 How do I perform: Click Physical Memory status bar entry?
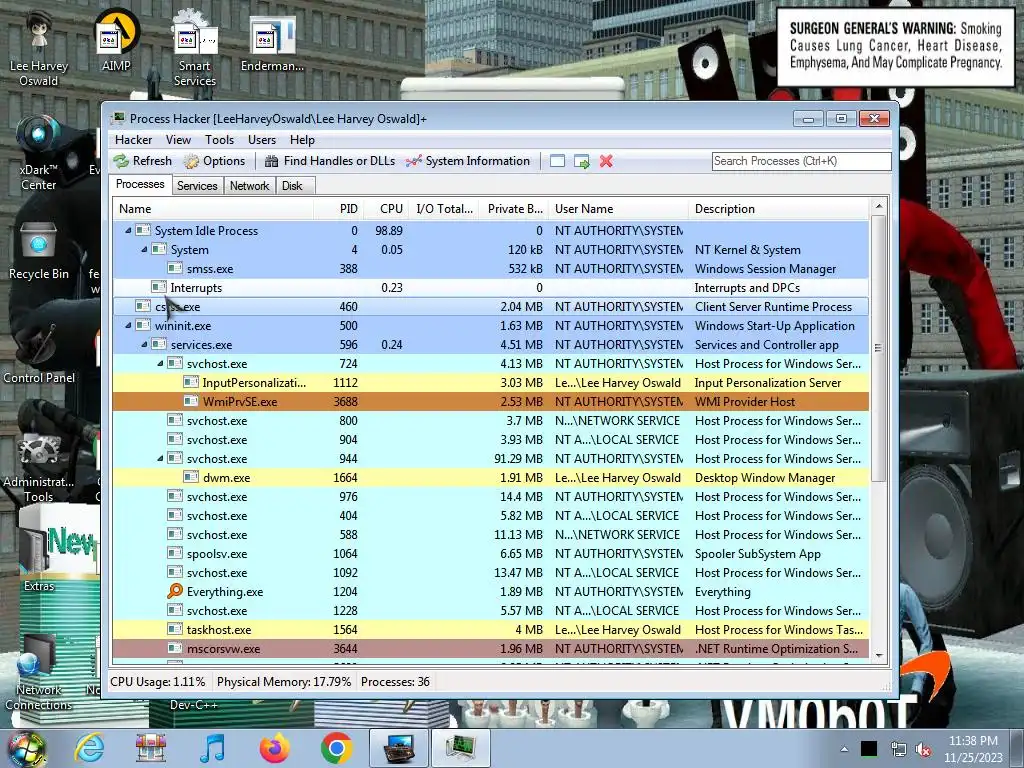(x=284, y=682)
